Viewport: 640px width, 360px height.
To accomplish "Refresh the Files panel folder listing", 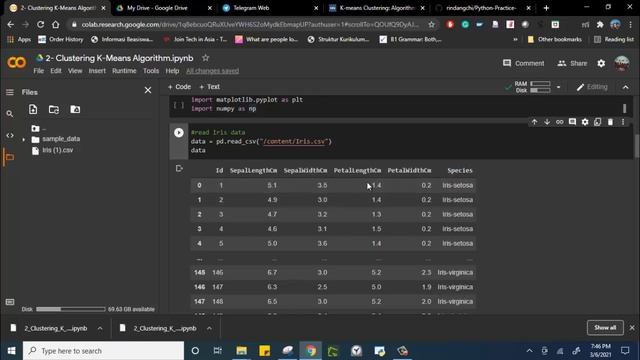I will (x=54, y=109).
